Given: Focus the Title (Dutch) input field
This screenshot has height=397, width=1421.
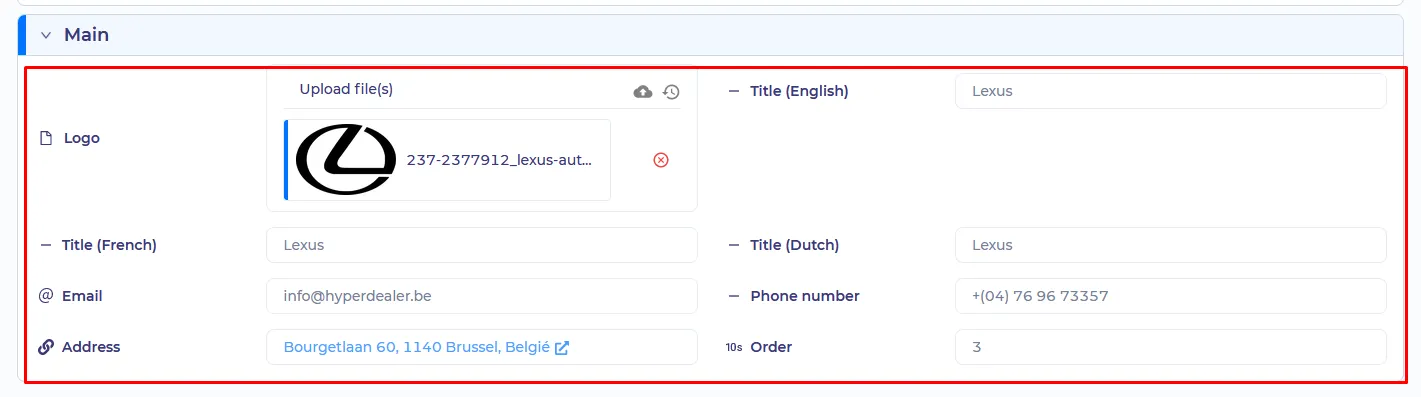Looking at the screenshot, I should pos(1170,245).
